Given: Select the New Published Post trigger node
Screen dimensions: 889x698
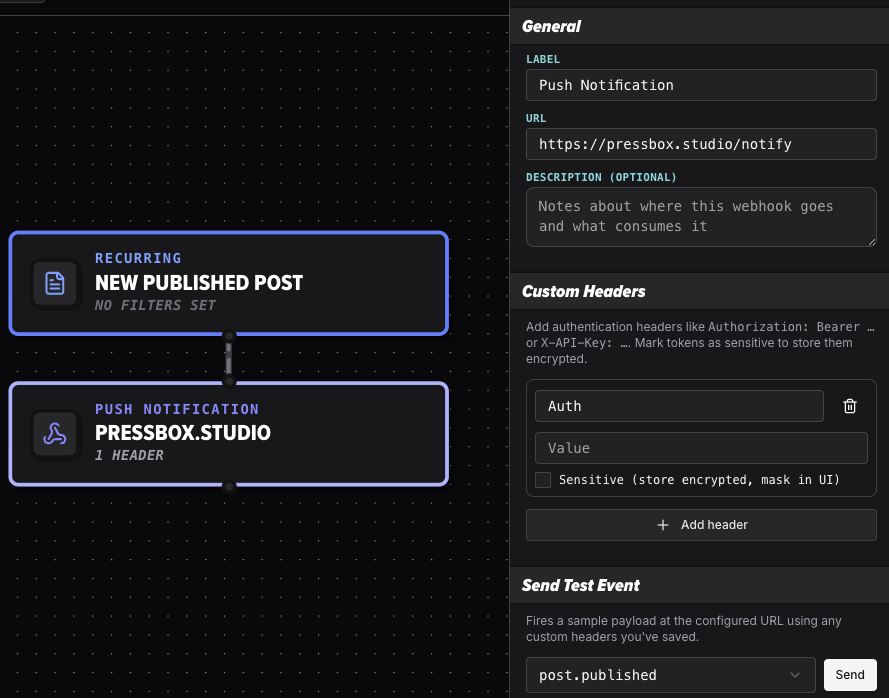Looking at the screenshot, I should point(228,283).
